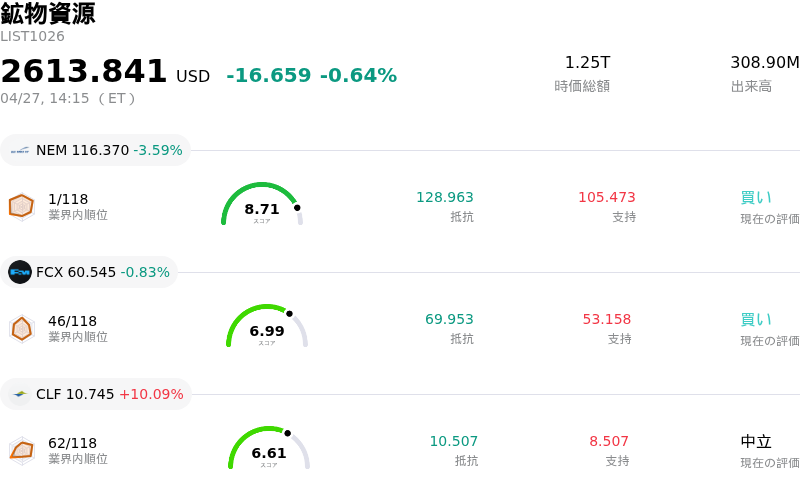The width and height of the screenshot is (800, 488).
Task: Click the 時価総額 label
Action: (x=582, y=86)
